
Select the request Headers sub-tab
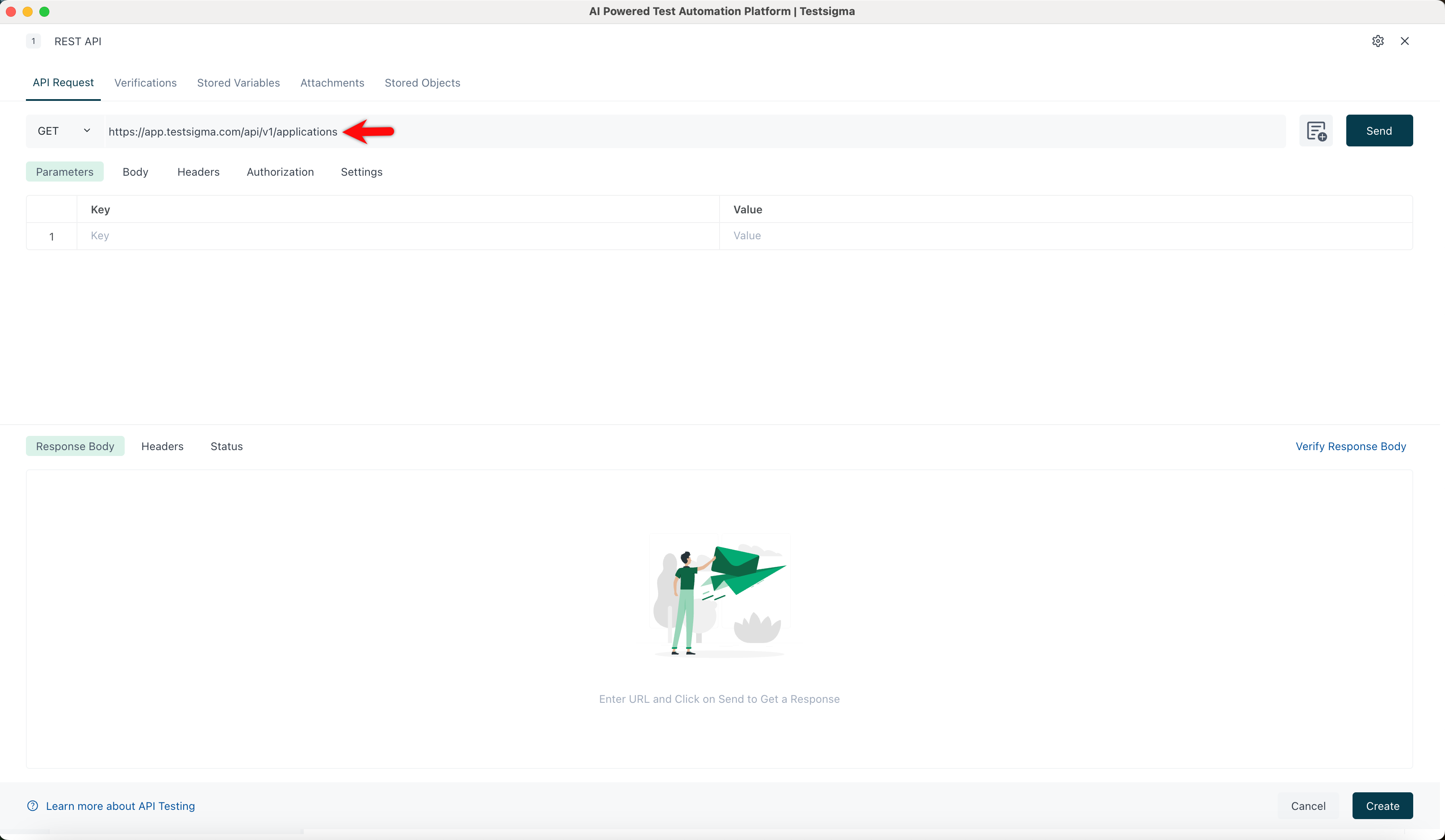point(198,172)
